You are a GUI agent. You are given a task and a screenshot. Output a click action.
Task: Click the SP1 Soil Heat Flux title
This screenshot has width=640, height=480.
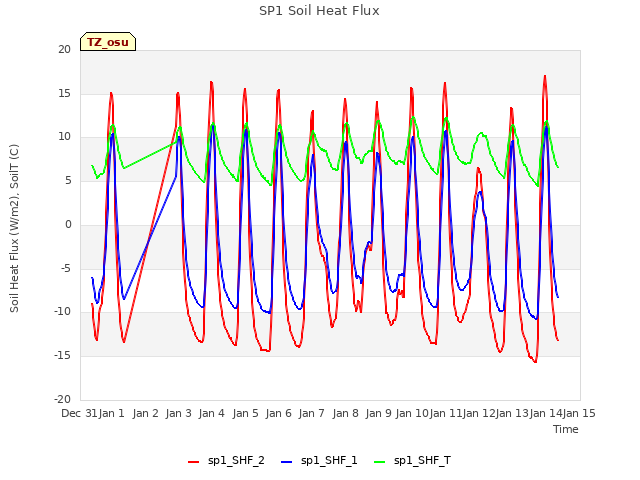[319, 11]
